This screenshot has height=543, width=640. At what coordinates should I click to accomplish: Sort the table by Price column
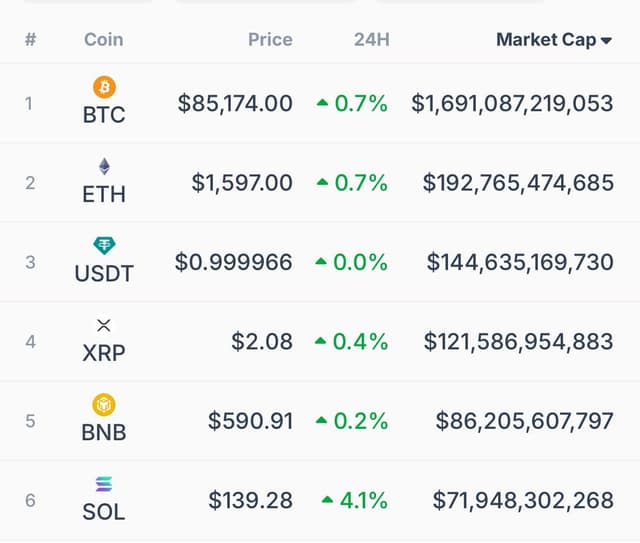pos(270,40)
